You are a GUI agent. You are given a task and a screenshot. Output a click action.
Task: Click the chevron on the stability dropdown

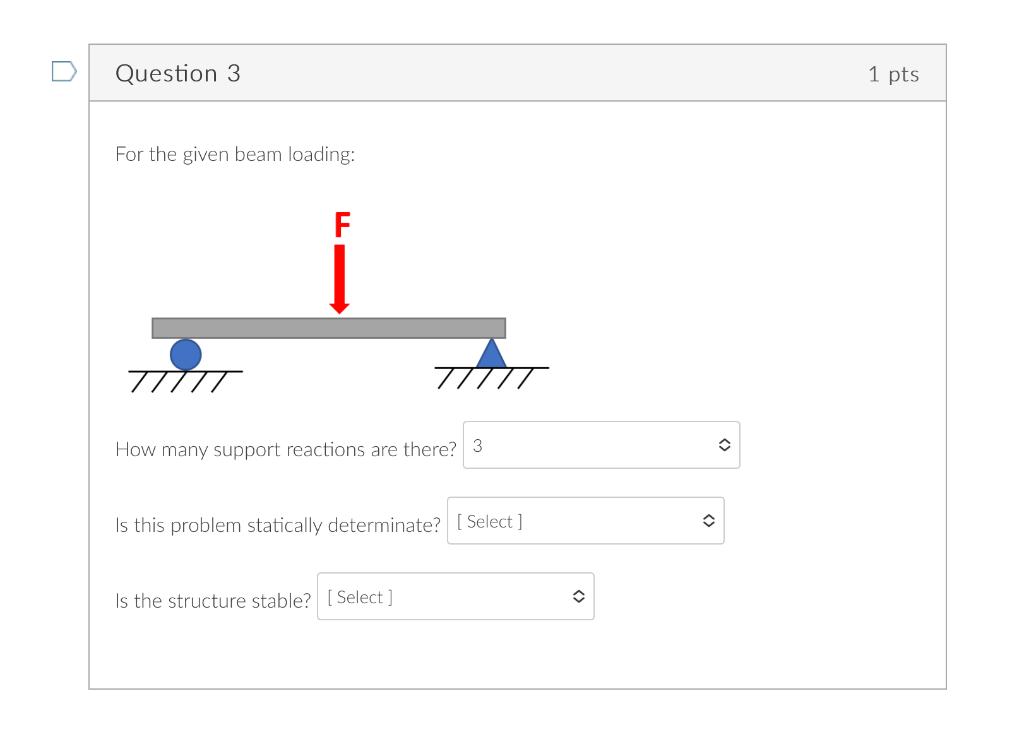pos(578,596)
